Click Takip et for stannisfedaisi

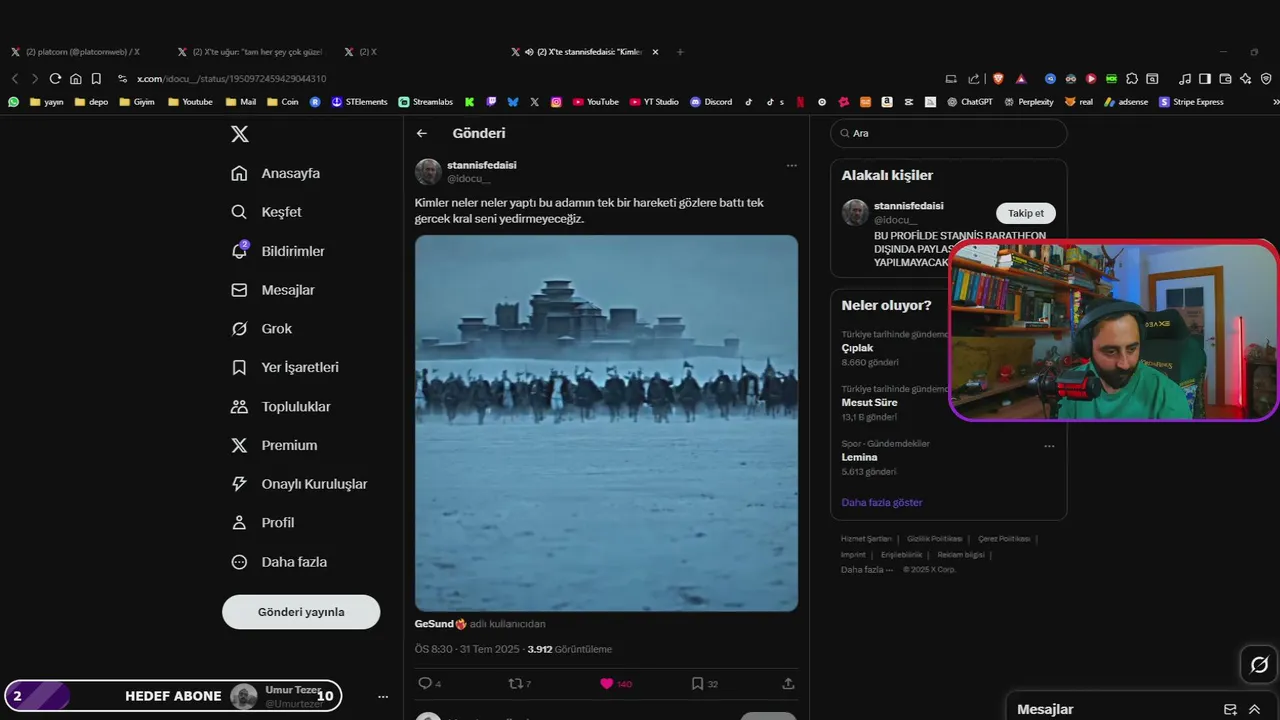(x=1026, y=213)
